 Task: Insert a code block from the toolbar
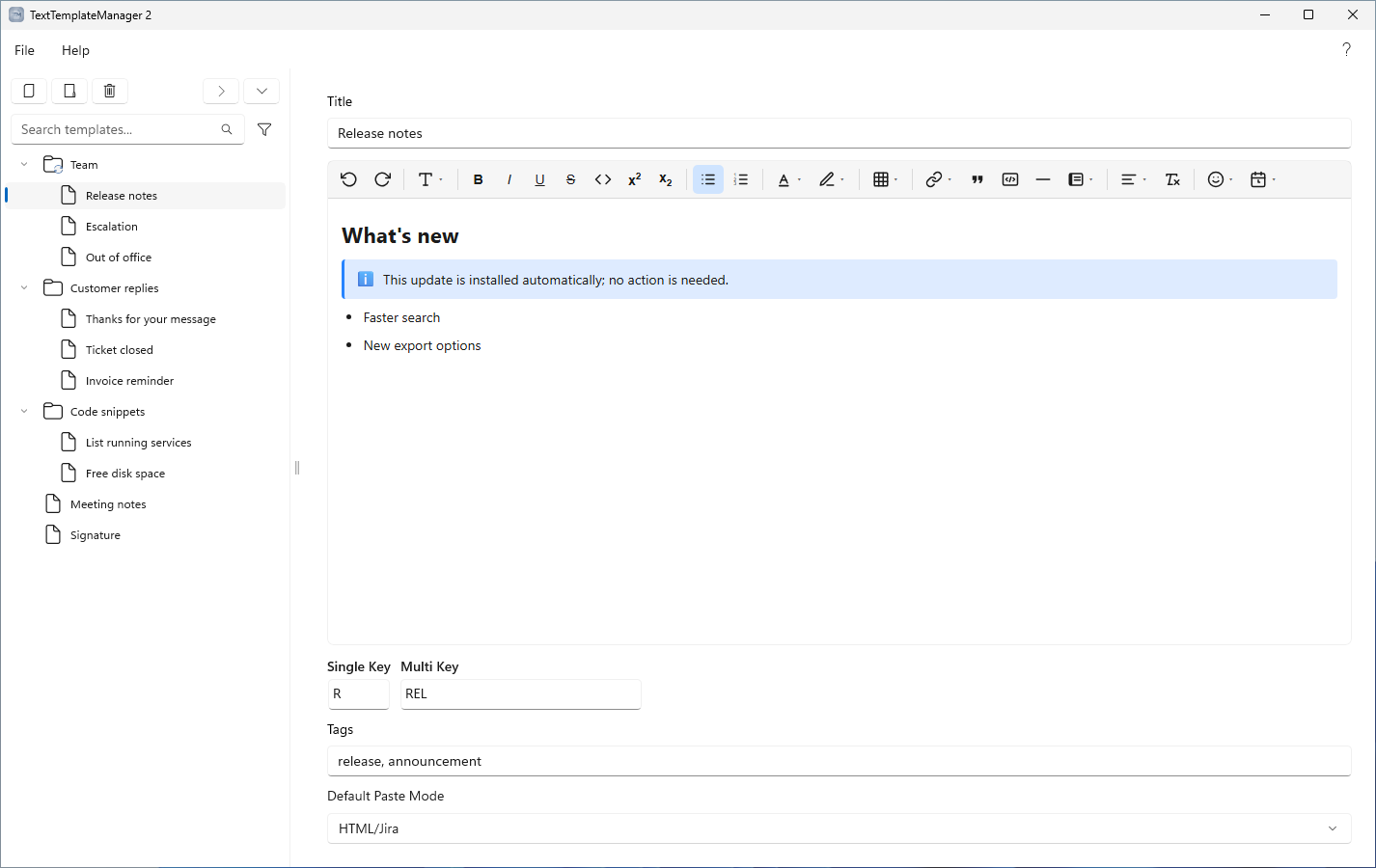[x=1010, y=179]
